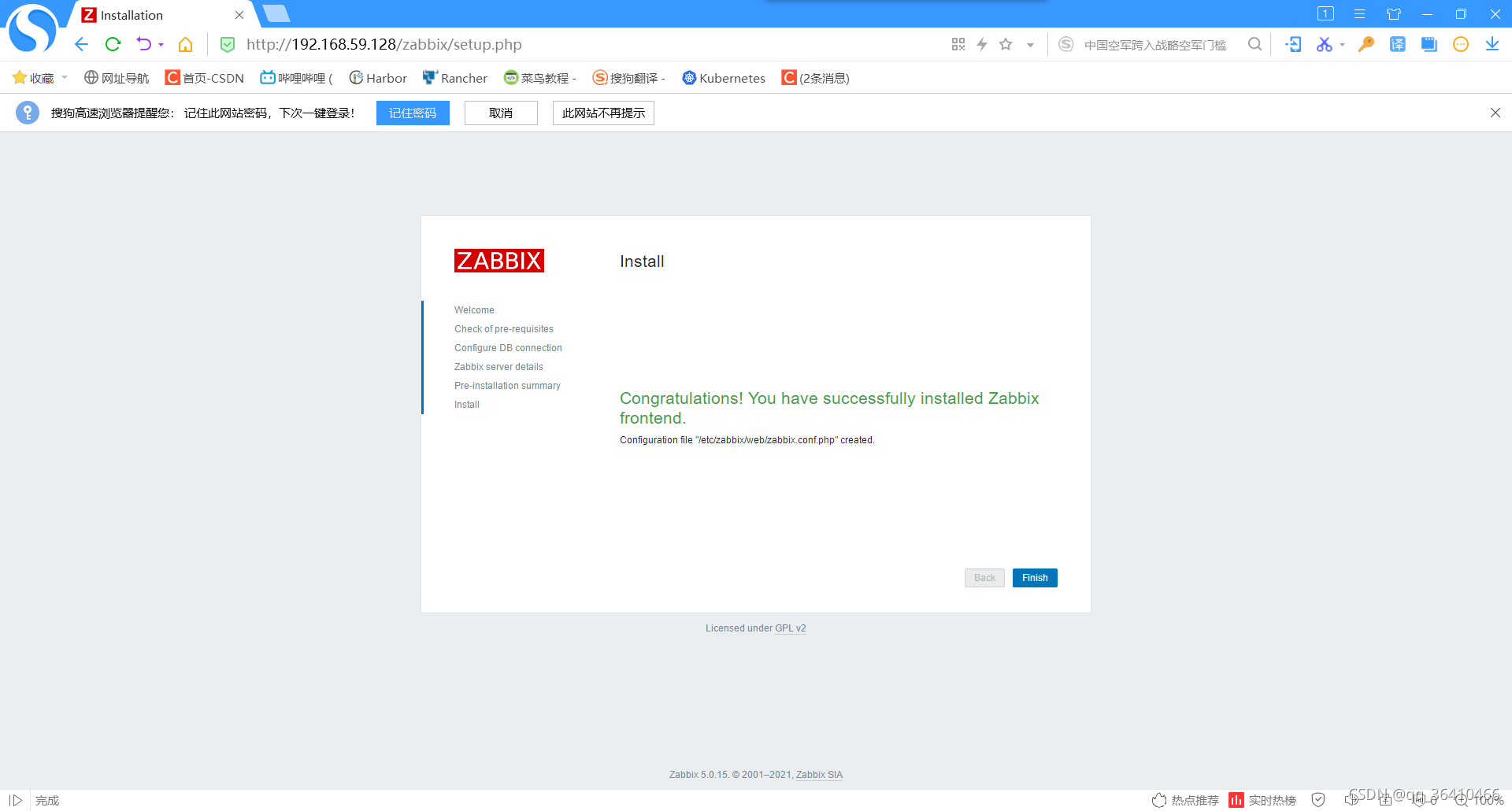
Task: Open the Rancher bookmark
Action: click(455, 78)
